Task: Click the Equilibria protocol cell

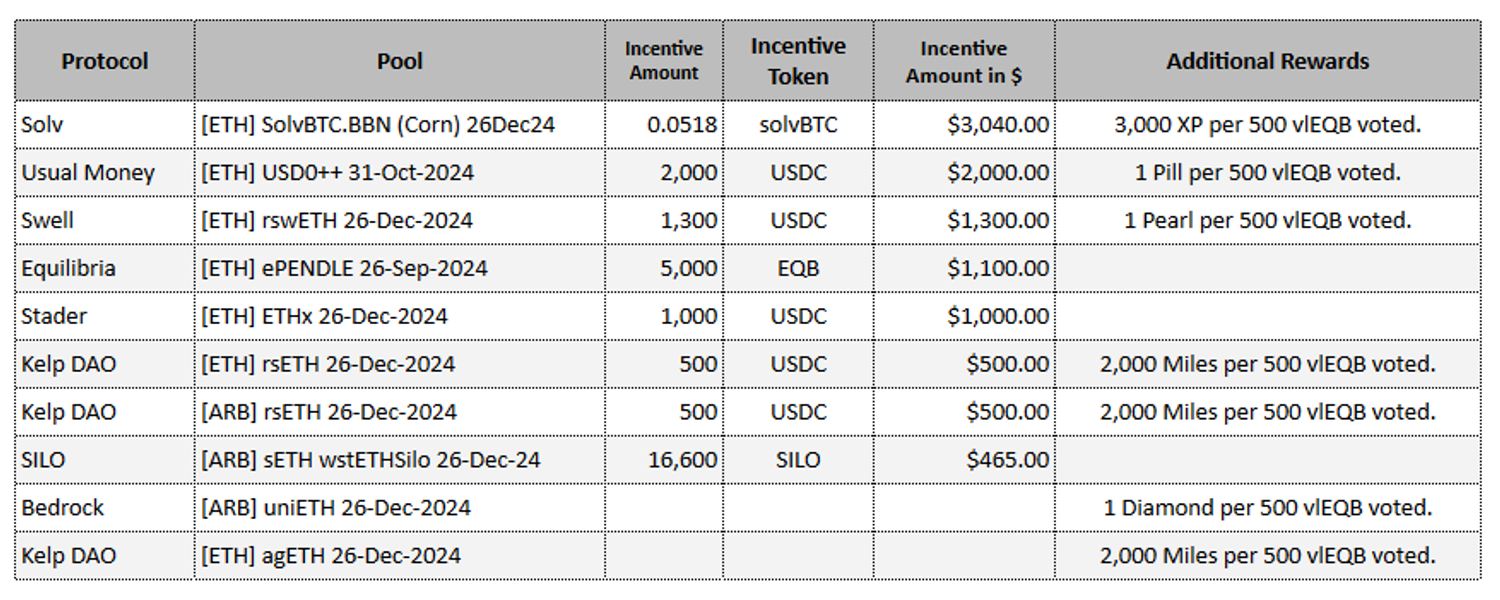Action: pyautogui.click(x=104, y=269)
